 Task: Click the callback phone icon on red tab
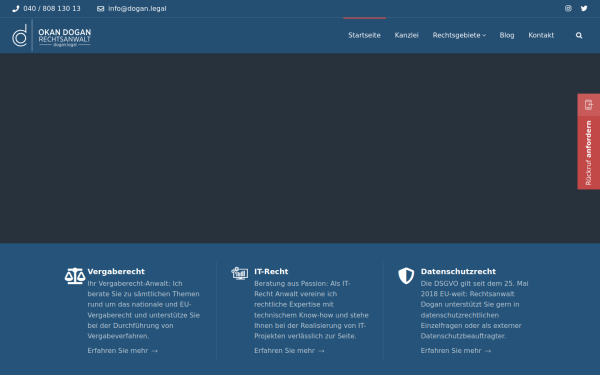tap(589, 105)
